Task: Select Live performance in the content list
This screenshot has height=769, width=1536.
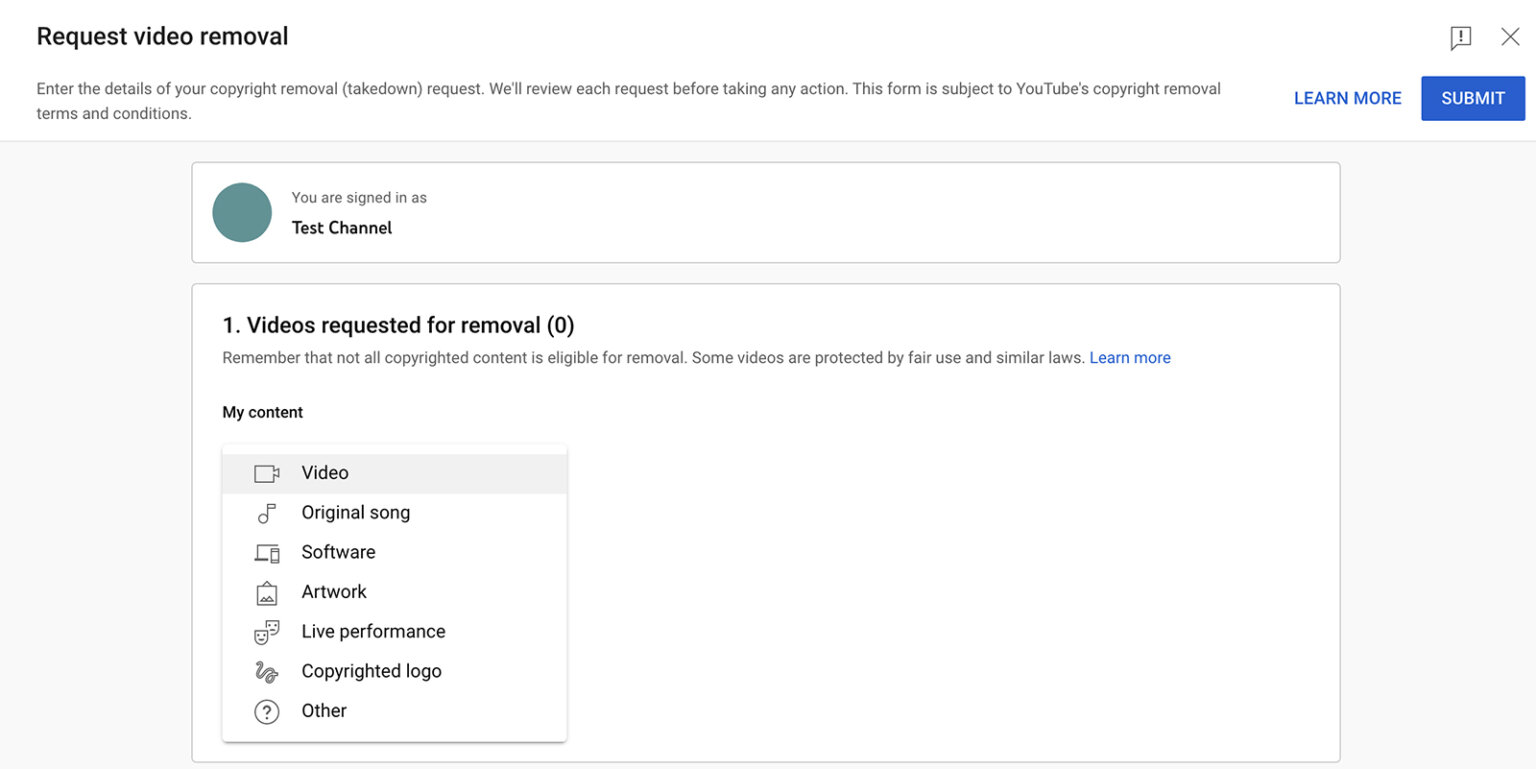Action: 372,631
